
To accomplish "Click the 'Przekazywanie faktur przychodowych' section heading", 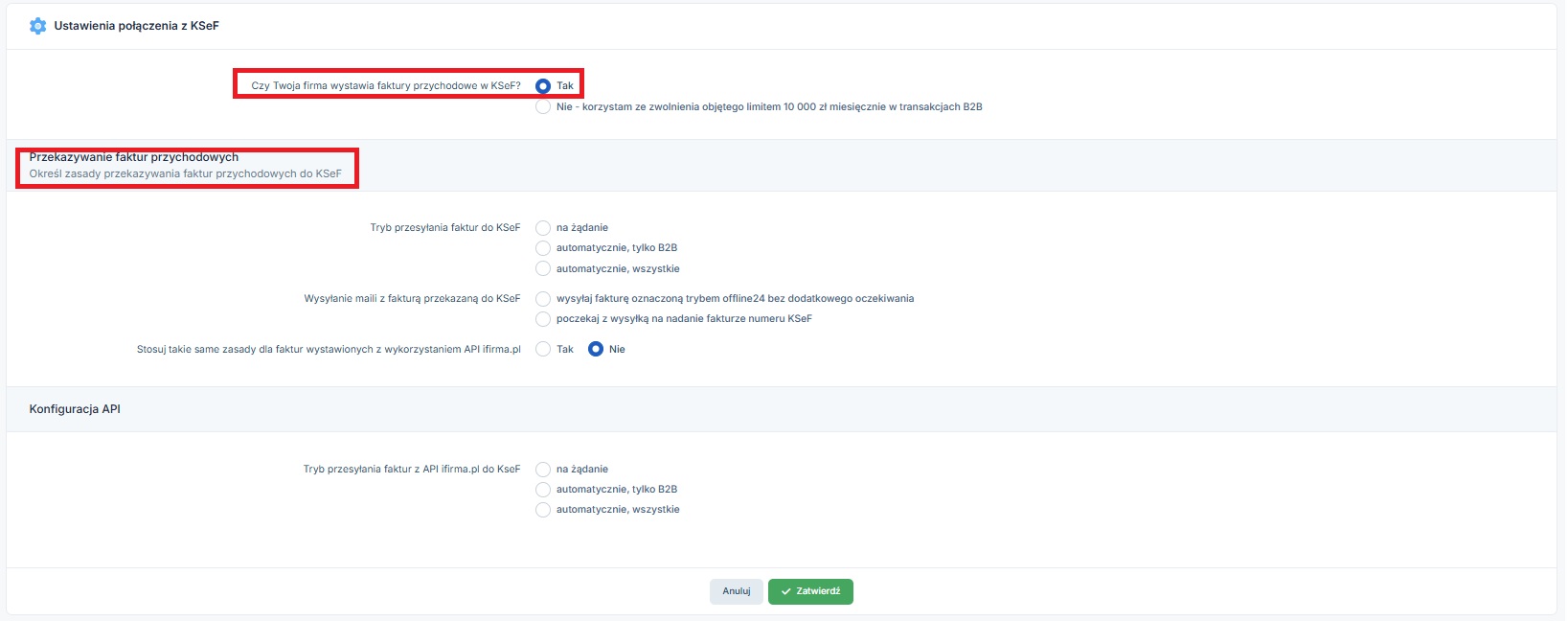I will (x=134, y=157).
